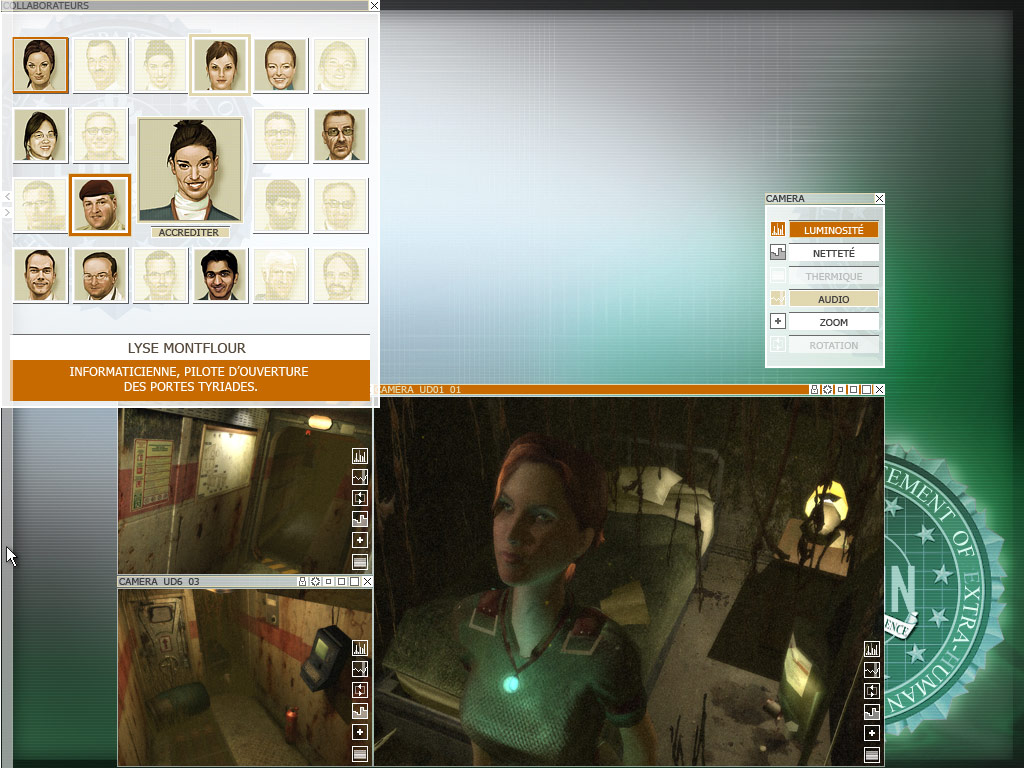The height and width of the screenshot is (768, 1024).
Task: Click plus zoom icon on UD6_03 feed
Action: click(x=360, y=733)
